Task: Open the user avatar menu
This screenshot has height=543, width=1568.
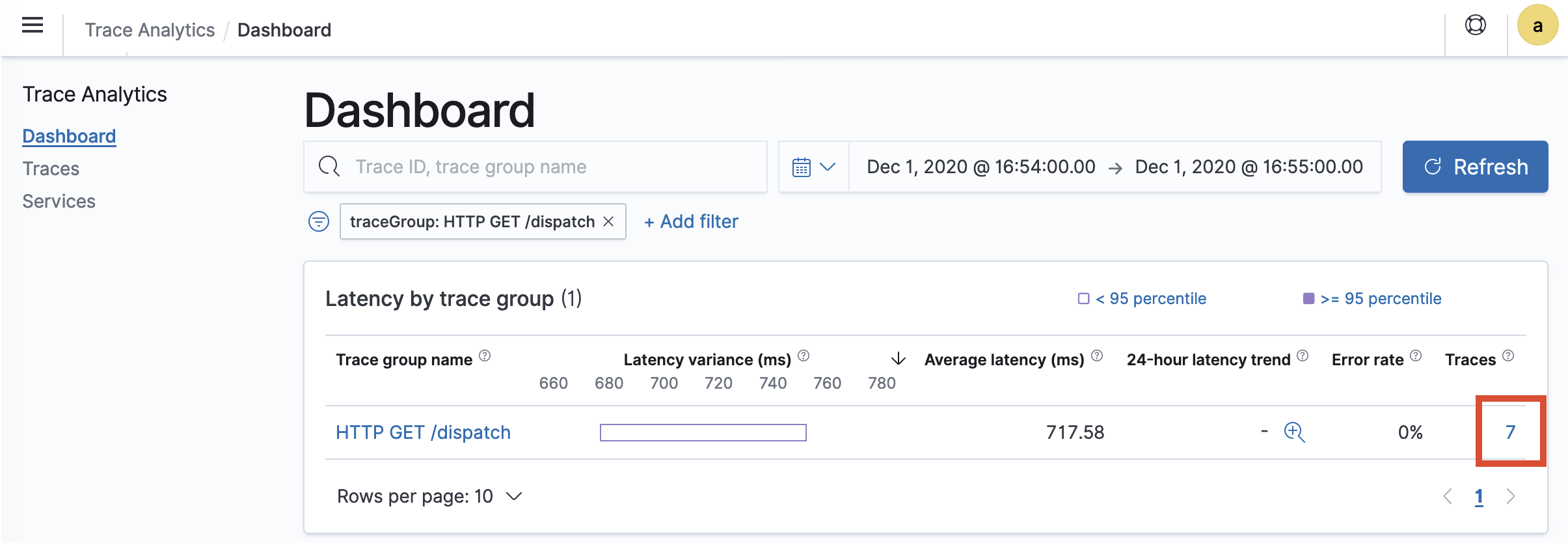Action: click(1537, 26)
